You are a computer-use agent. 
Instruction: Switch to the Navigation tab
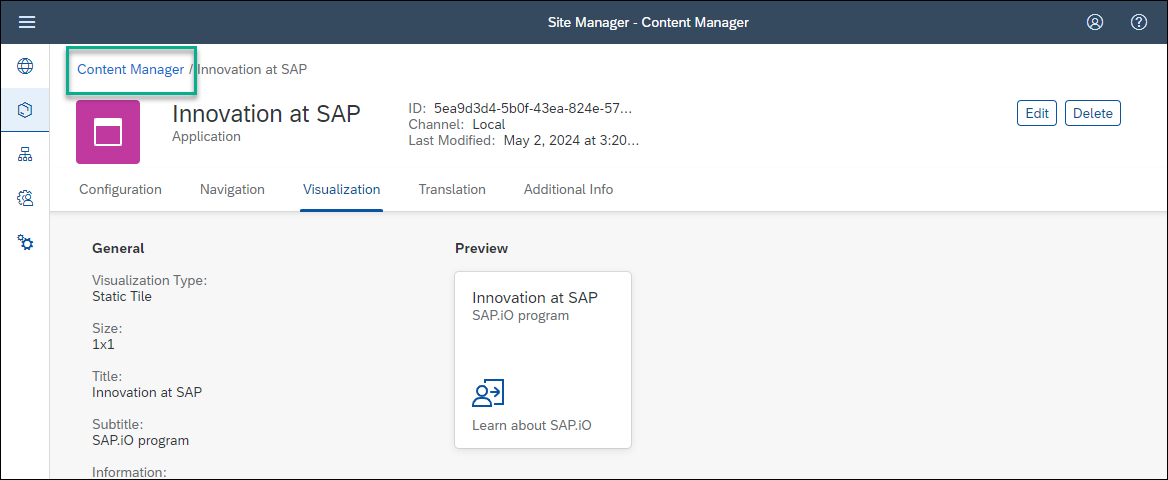click(x=232, y=189)
